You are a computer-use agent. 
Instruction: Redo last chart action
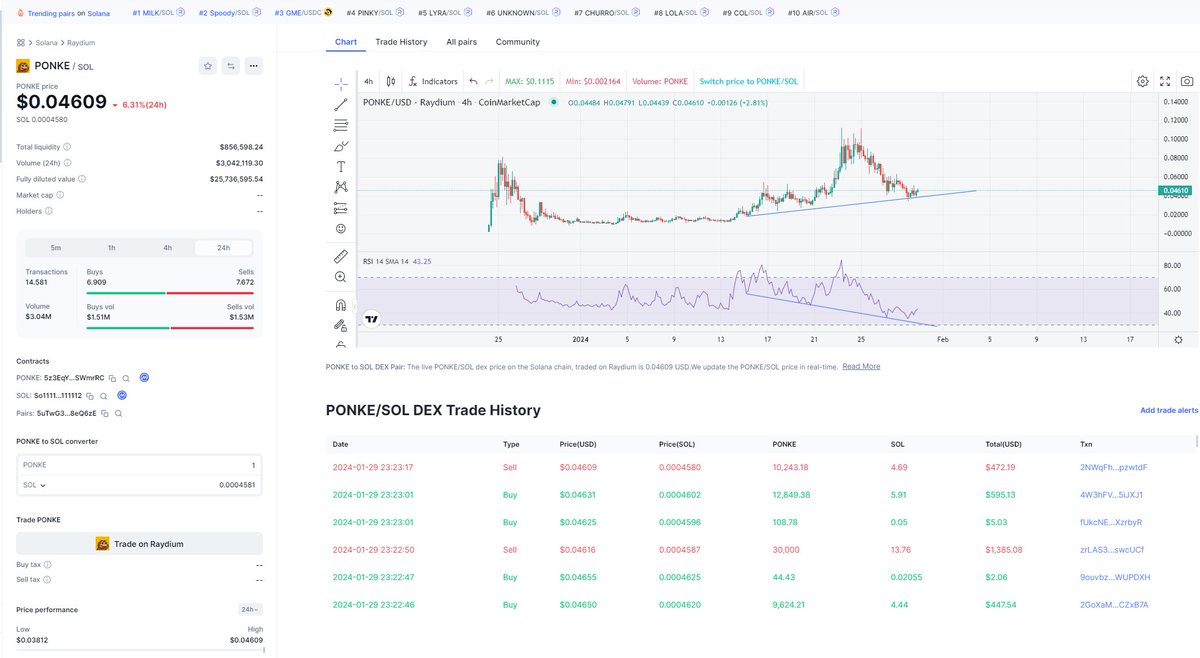[x=489, y=81]
